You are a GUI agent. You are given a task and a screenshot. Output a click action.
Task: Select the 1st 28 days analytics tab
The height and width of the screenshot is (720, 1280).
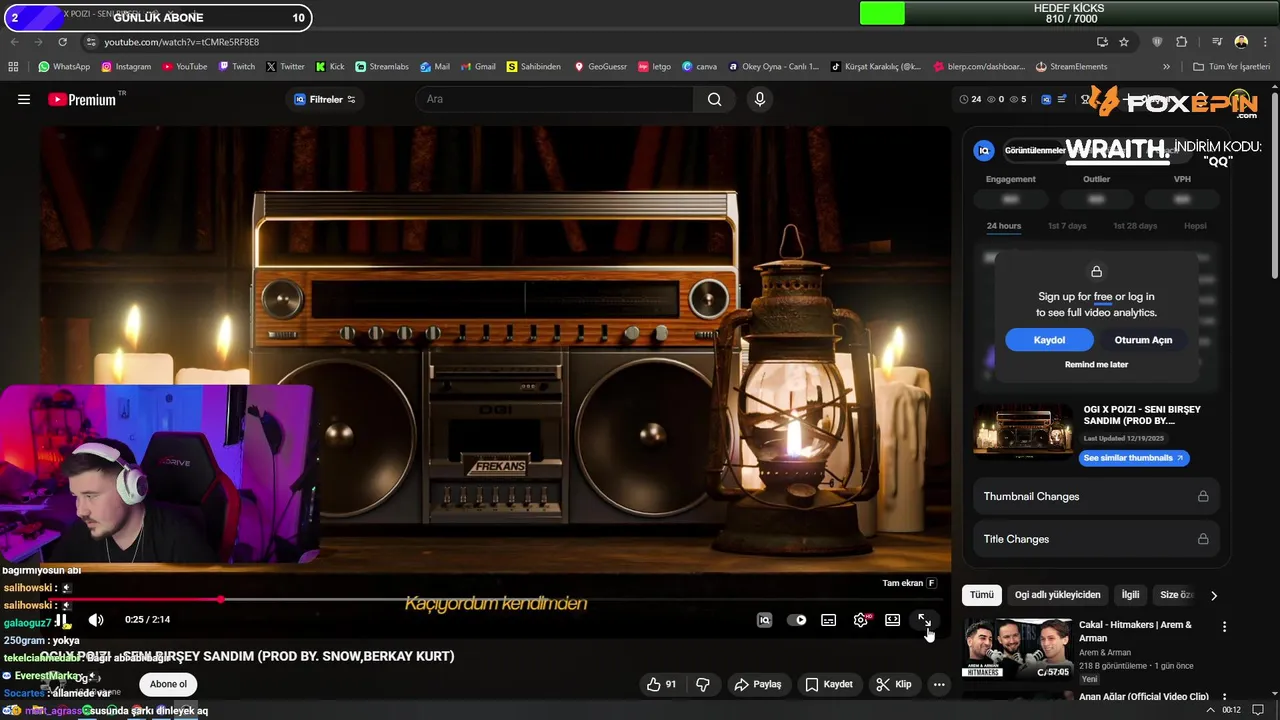(1135, 226)
